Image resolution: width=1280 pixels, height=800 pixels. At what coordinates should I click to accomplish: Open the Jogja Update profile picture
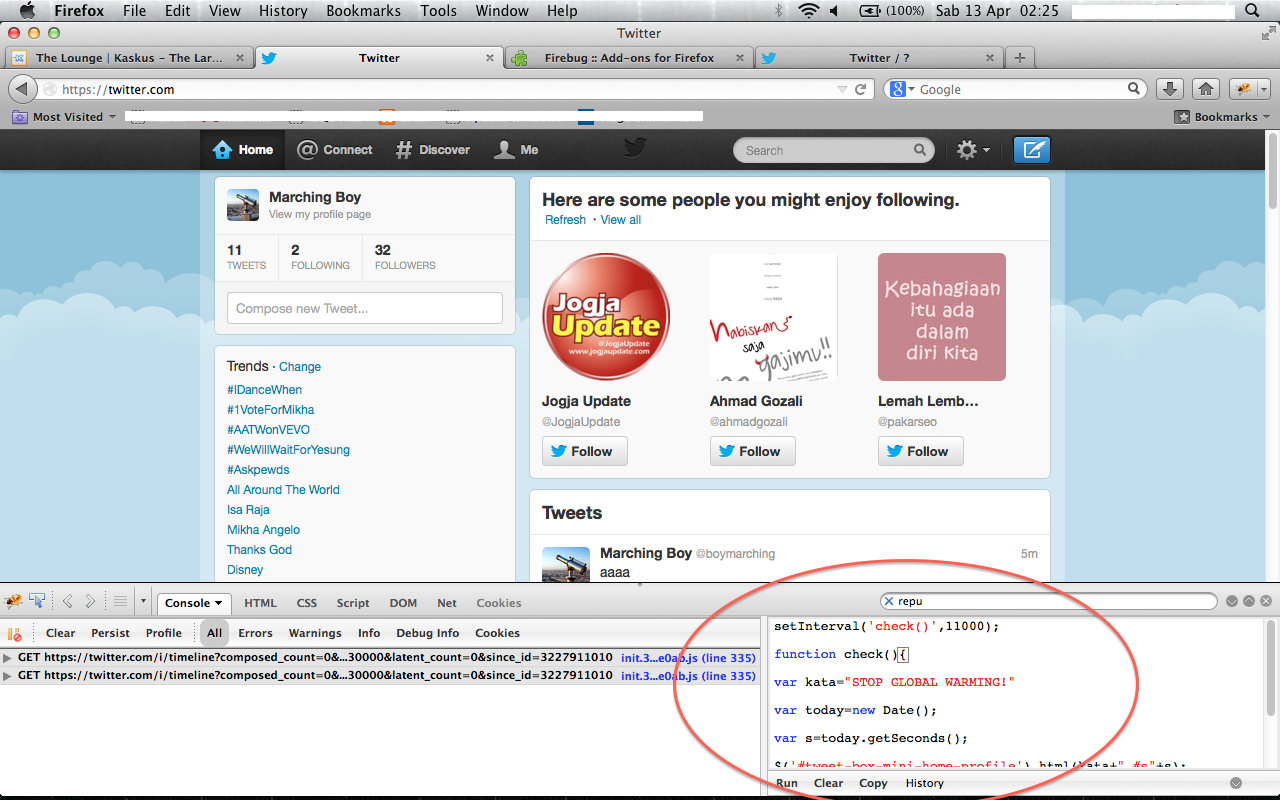tap(606, 317)
